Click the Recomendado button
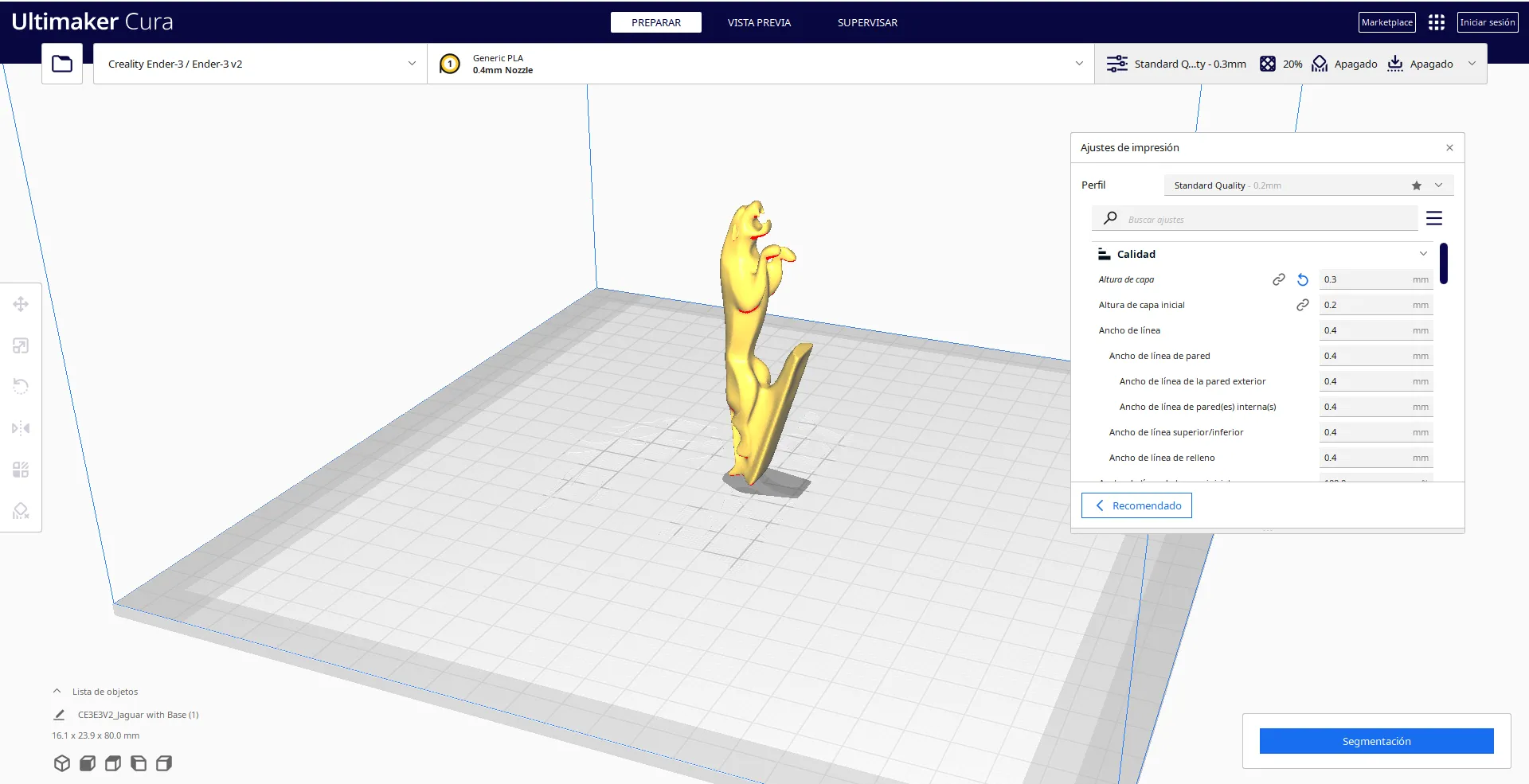1529x784 pixels. coord(1136,505)
